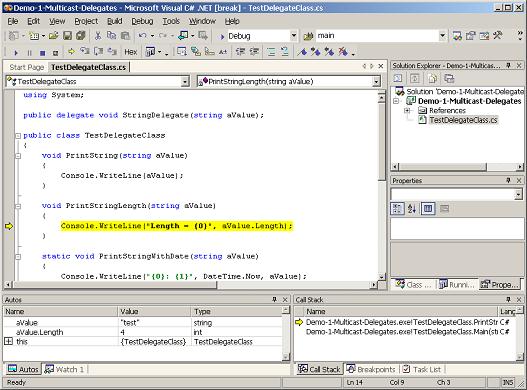527x390 pixels.
Task: Collapse the TestDelegateClass code outline
Action: point(18,136)
